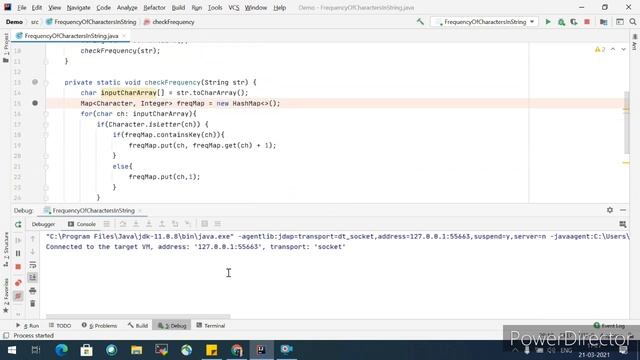Collapse the for loop fold on line 16
640x360 pixels.
[x=46, y=114]
